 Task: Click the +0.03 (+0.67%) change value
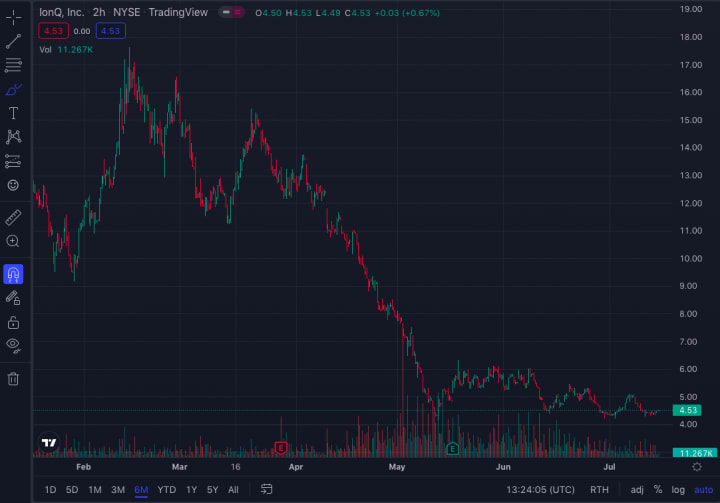pyautogui.click(x=407, y=13)
